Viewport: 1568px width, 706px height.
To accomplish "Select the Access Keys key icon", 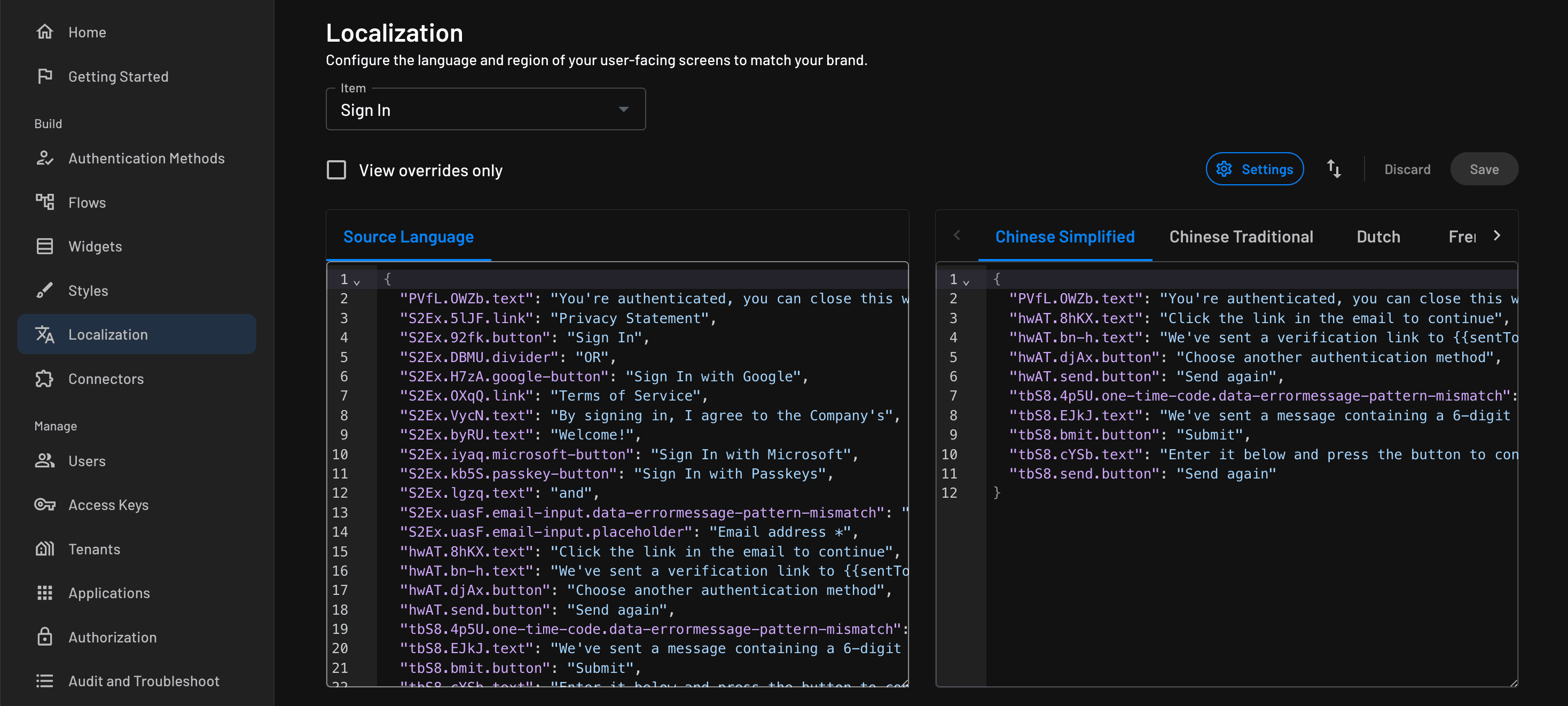I will 44,505.
